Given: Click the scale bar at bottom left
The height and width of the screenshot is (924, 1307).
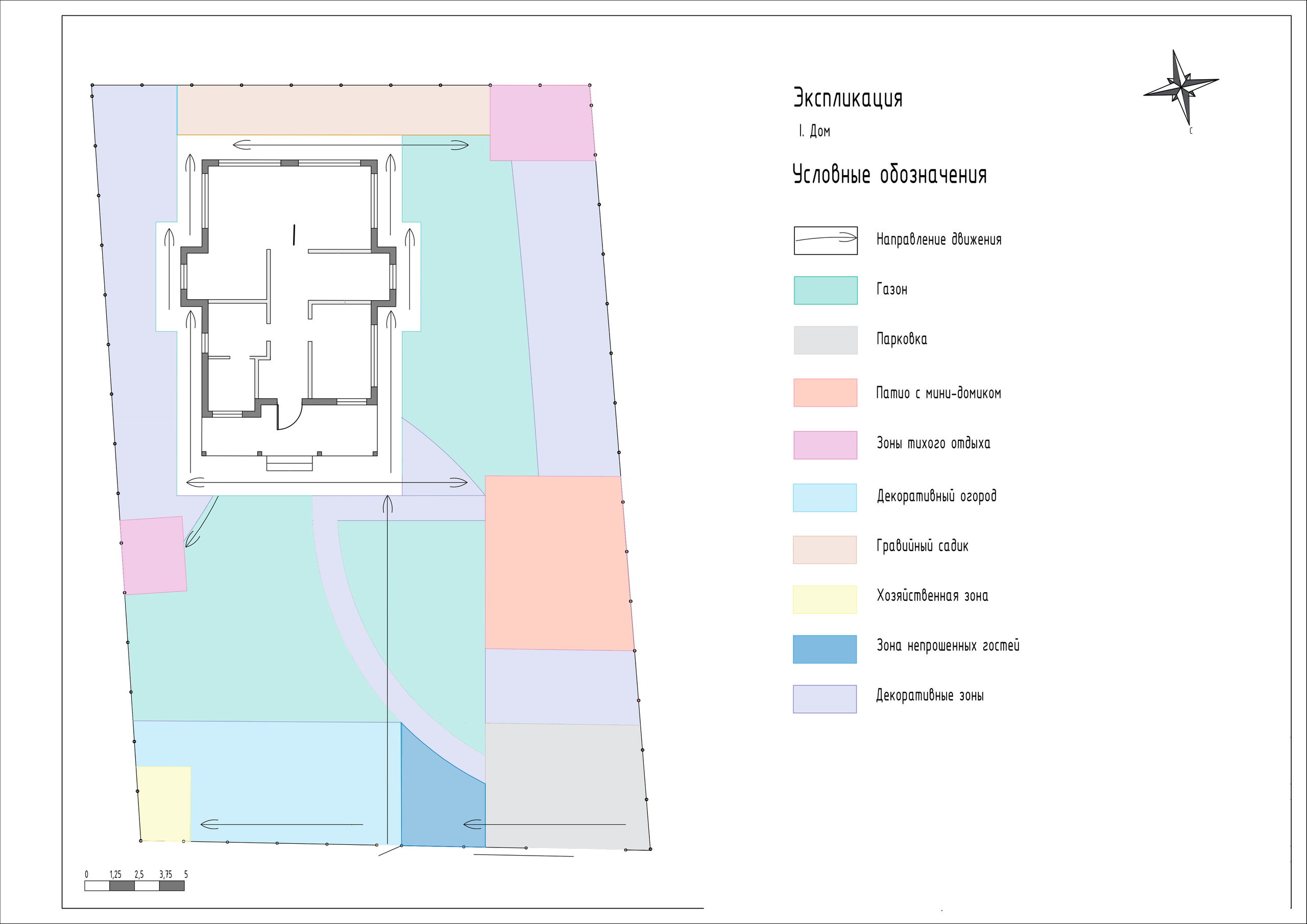Looking at the screenshot, I should (x=134, y=886).
